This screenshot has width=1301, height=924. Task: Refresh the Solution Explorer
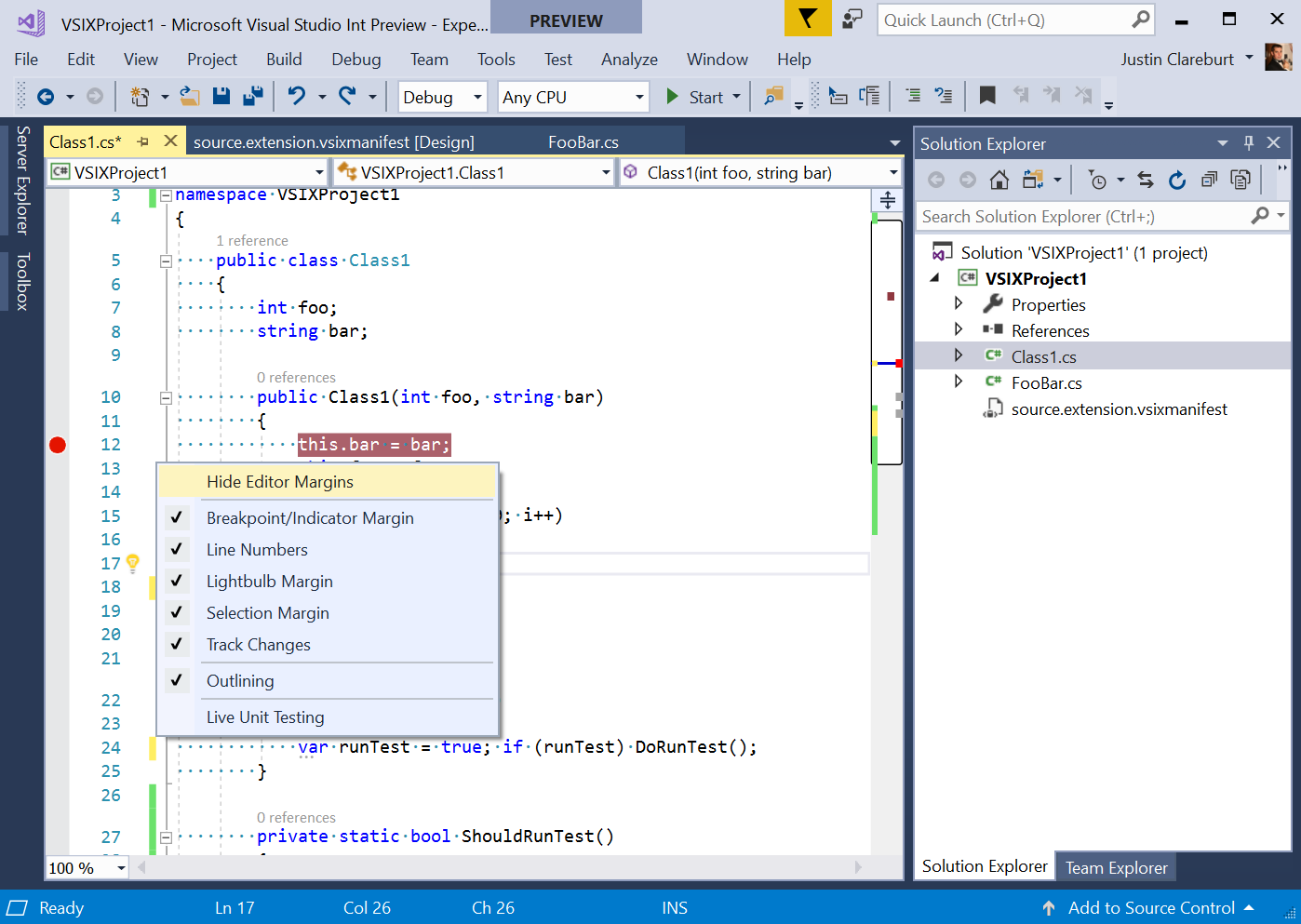click(x=1177, y=181)
